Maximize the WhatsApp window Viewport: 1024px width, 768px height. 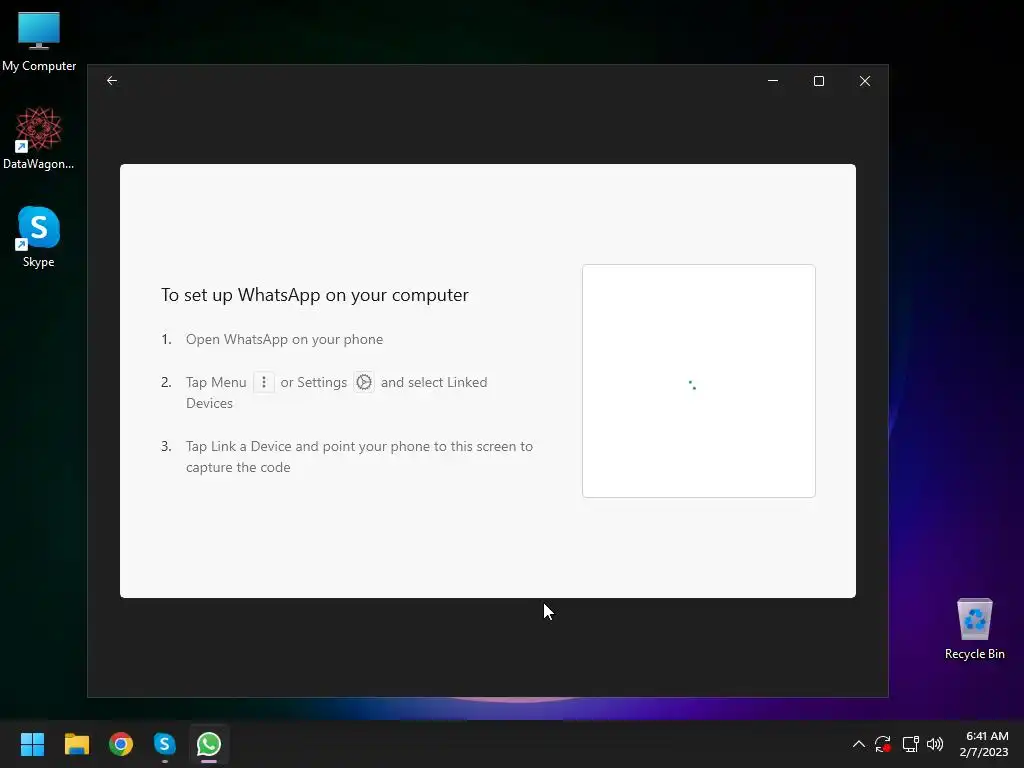click(x=818, y=80)
